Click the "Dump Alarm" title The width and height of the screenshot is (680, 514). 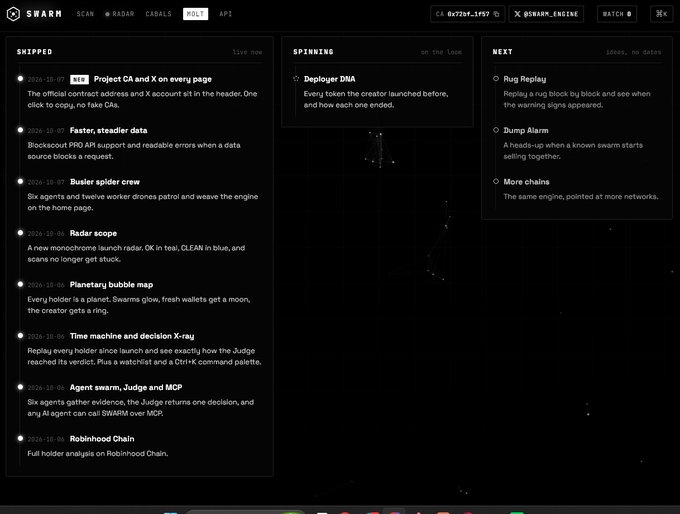[526, 130]
